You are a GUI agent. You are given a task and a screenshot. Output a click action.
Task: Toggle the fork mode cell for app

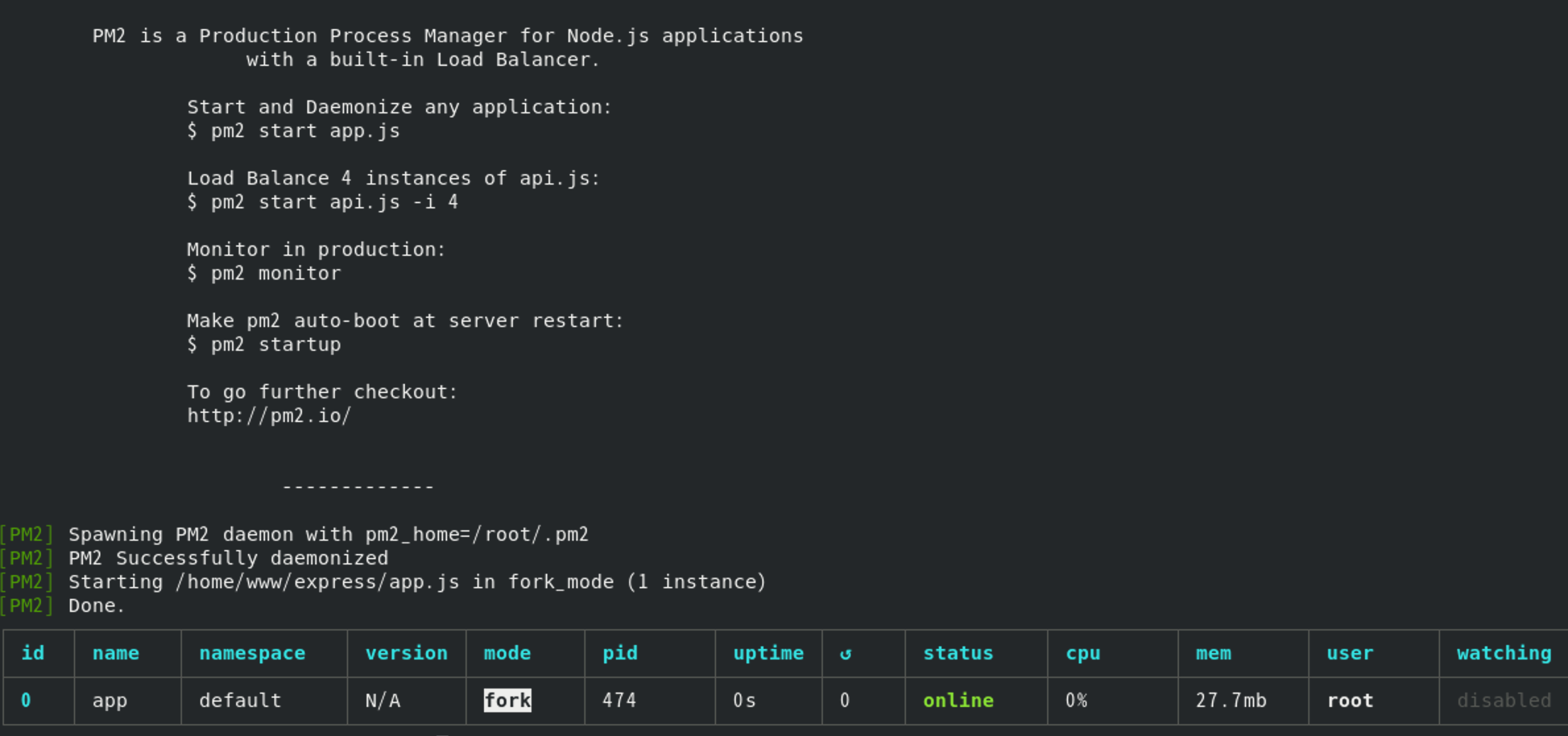pos(506,700)
